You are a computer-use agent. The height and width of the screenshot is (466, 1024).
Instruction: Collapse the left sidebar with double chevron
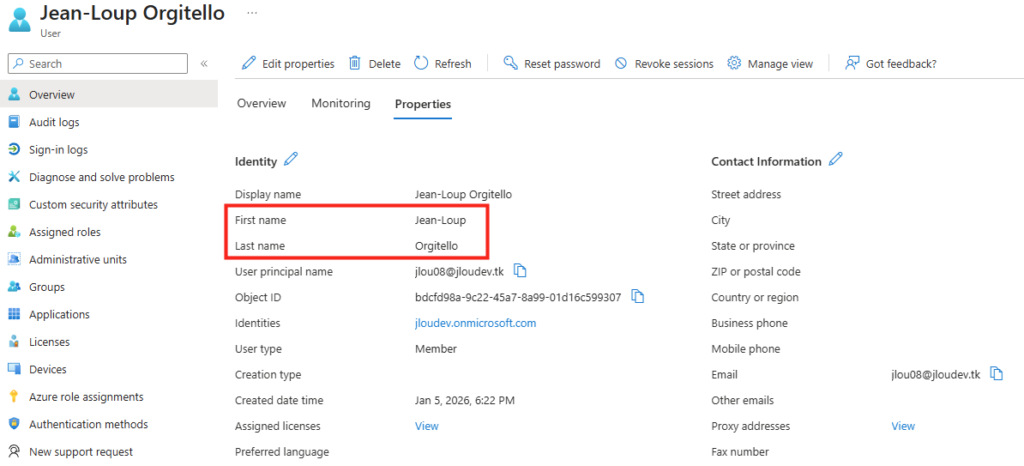click(204, 63)
